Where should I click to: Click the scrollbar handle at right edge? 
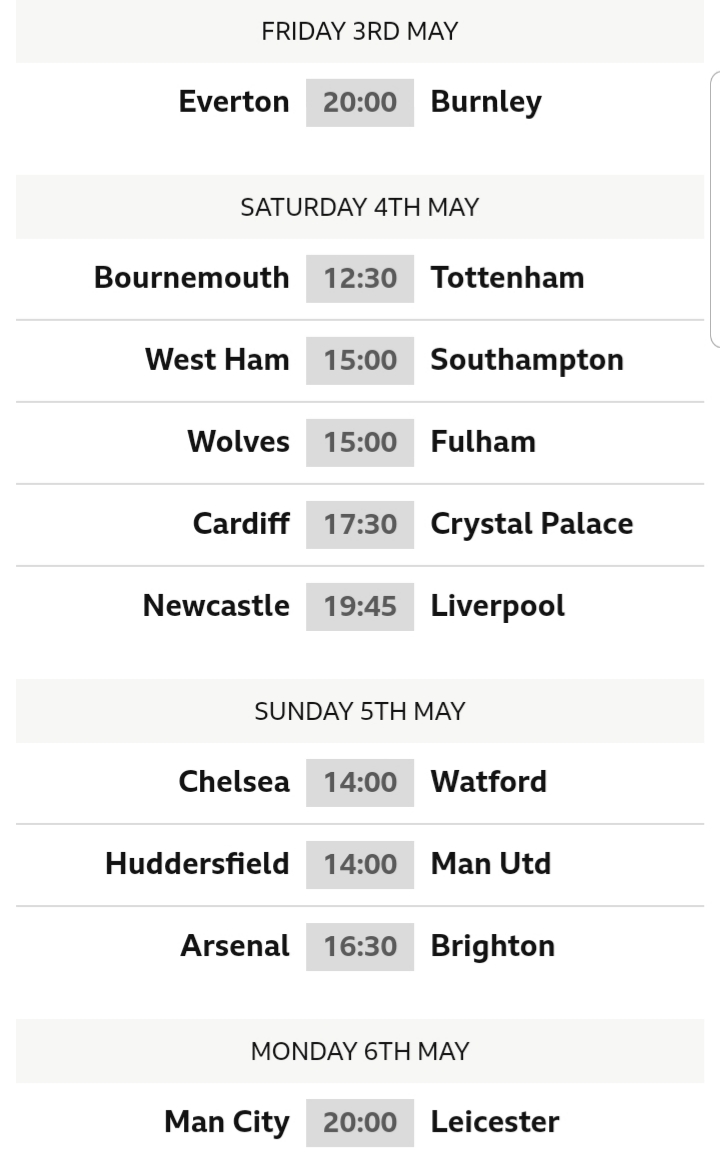pos(715,210)
